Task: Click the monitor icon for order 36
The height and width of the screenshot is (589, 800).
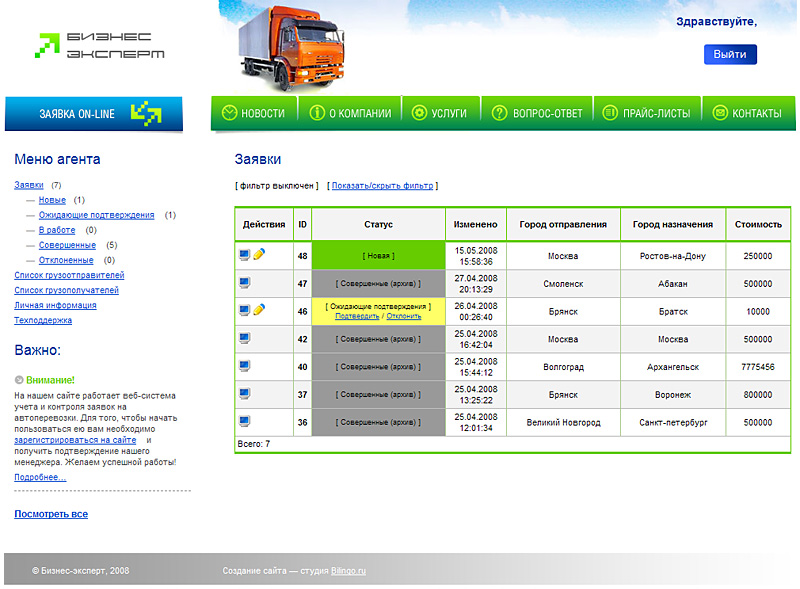Action: coord(245,421)
